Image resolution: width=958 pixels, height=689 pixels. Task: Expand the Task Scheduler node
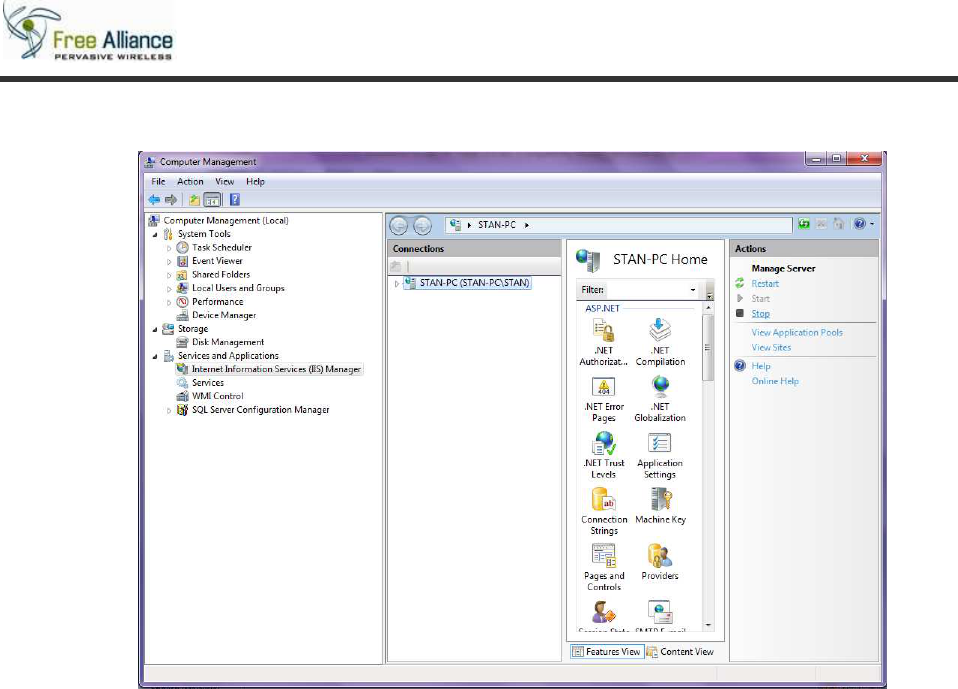pyautogui.click(x=169, y=248)
